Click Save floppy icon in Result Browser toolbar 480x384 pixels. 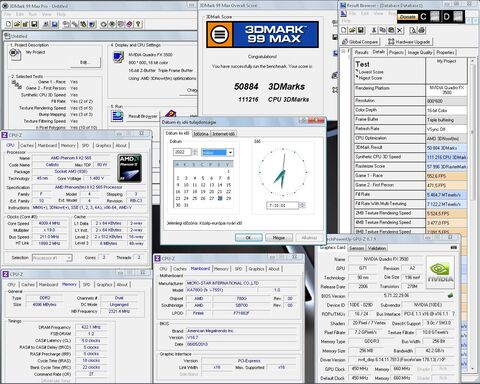click(x=360, y=30)
